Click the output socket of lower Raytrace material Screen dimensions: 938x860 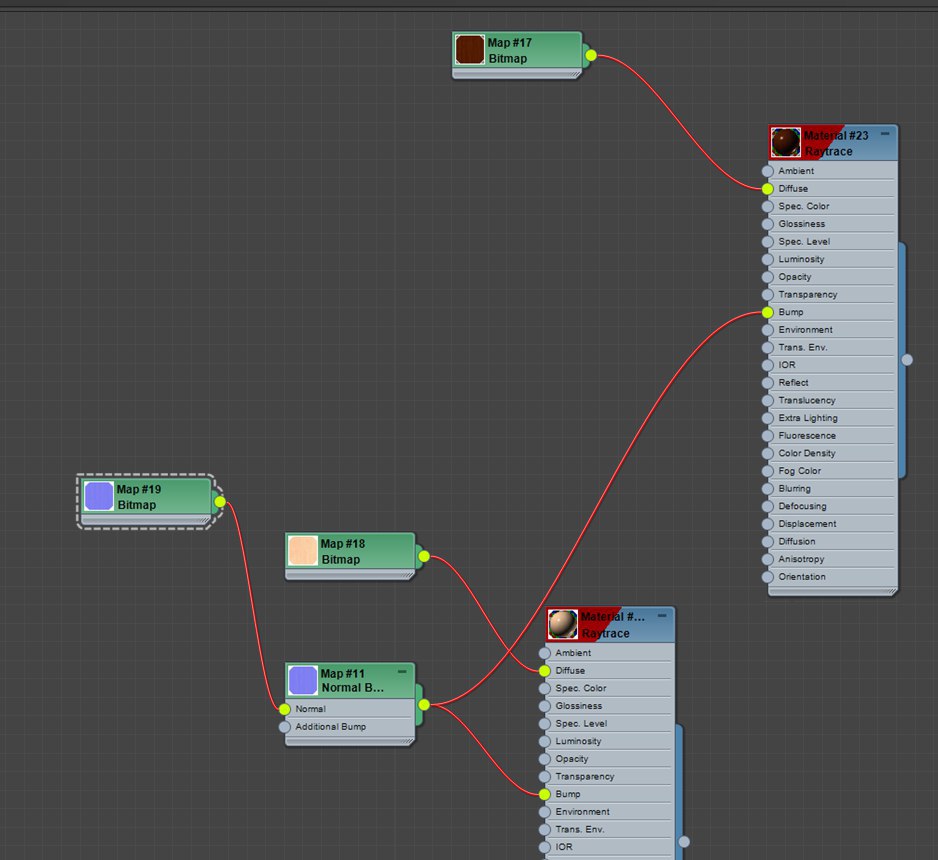(x=684, y=842)
